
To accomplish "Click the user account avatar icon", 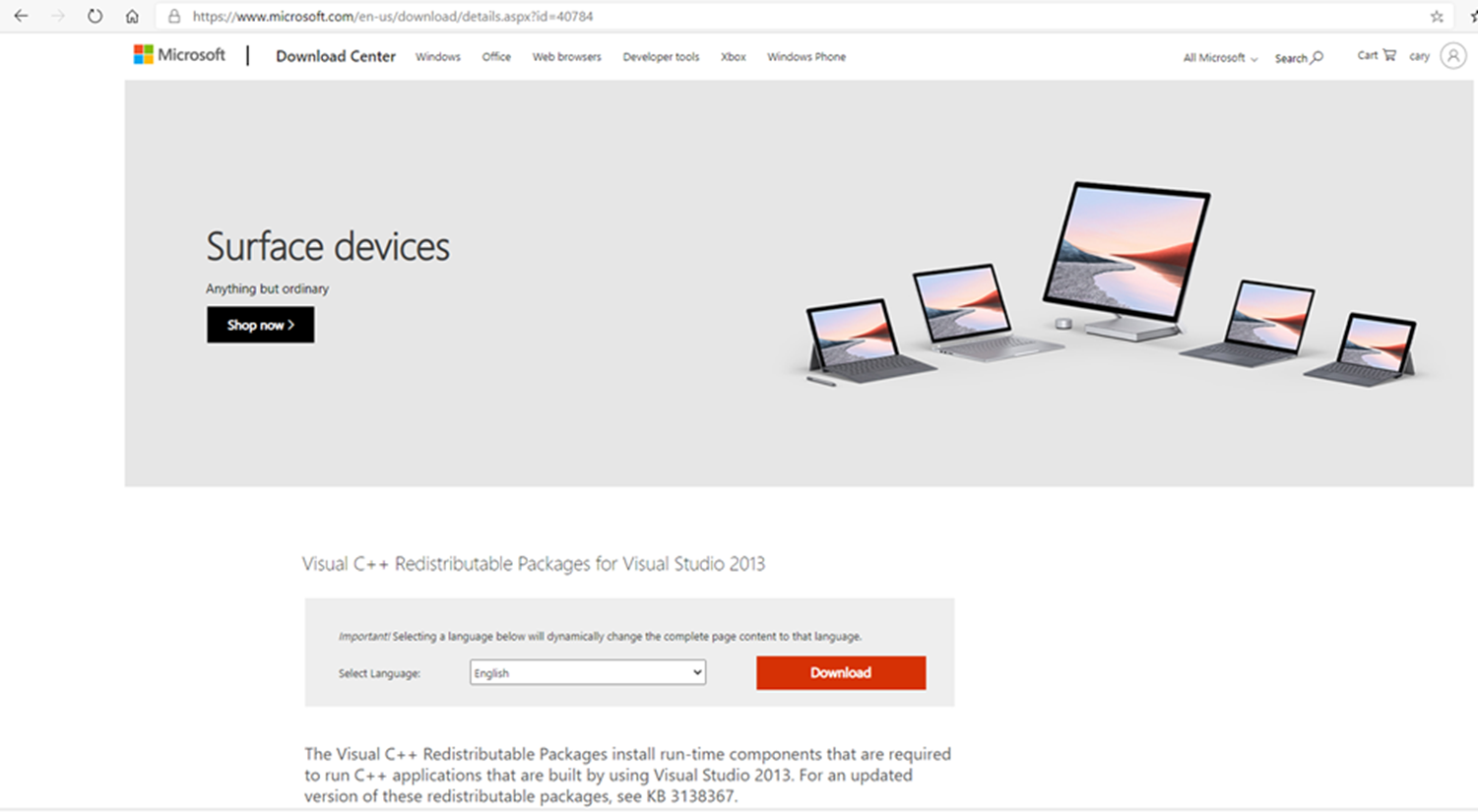I will 1452,56.
